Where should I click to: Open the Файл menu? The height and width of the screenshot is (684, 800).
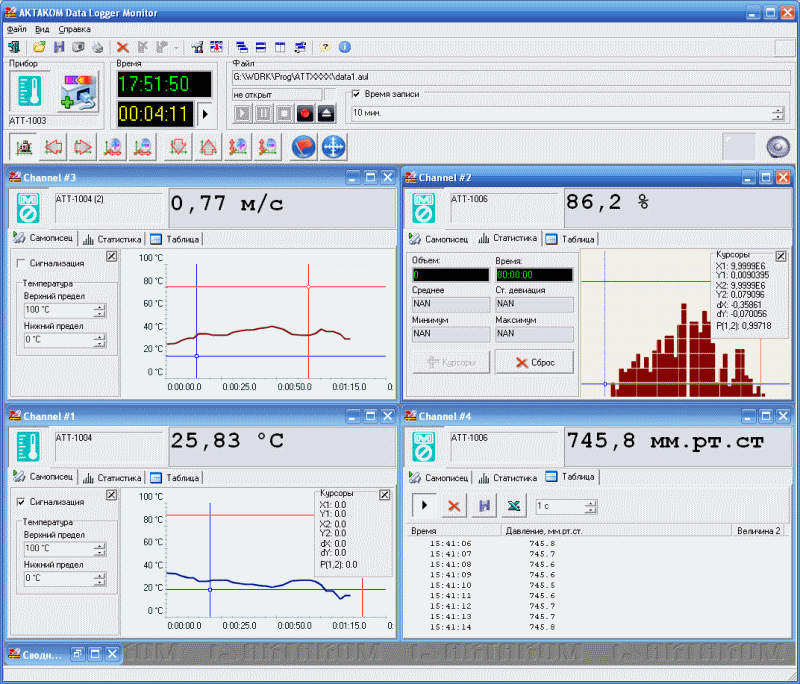16,29
